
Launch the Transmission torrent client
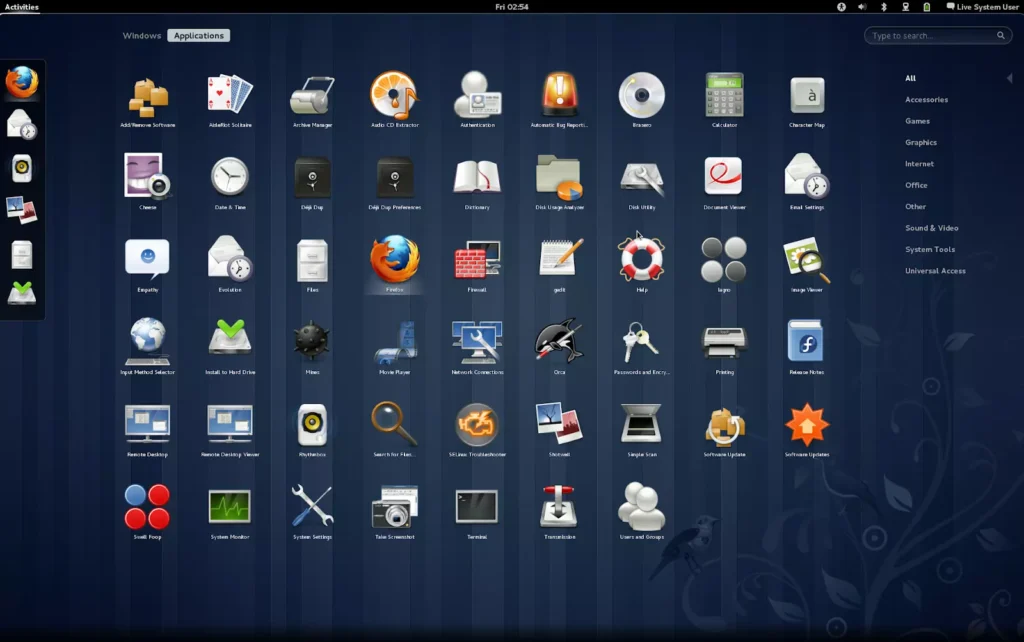pos(559,507)
